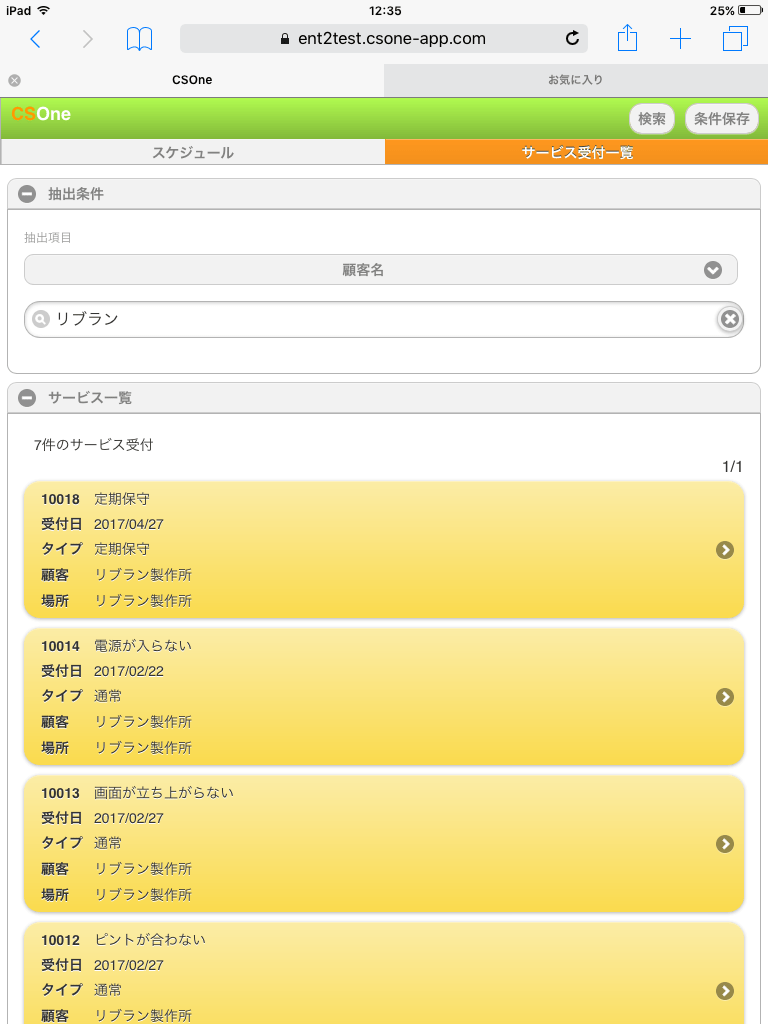Screen dimensions: 768x1024
Task: Open the 顧客名 dropdown
Action: click(x=381, y=270)
